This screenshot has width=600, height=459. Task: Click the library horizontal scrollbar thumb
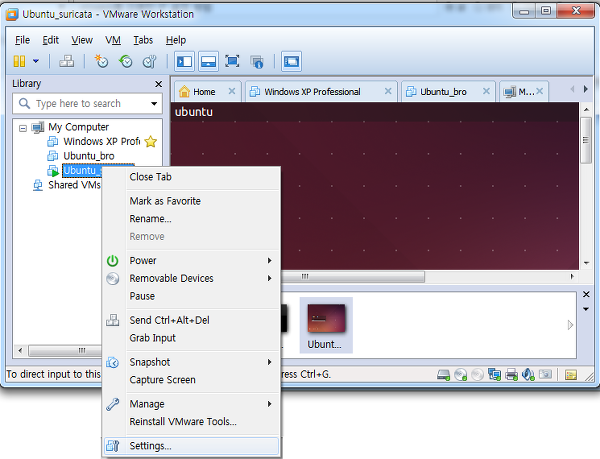click(65, 350)
